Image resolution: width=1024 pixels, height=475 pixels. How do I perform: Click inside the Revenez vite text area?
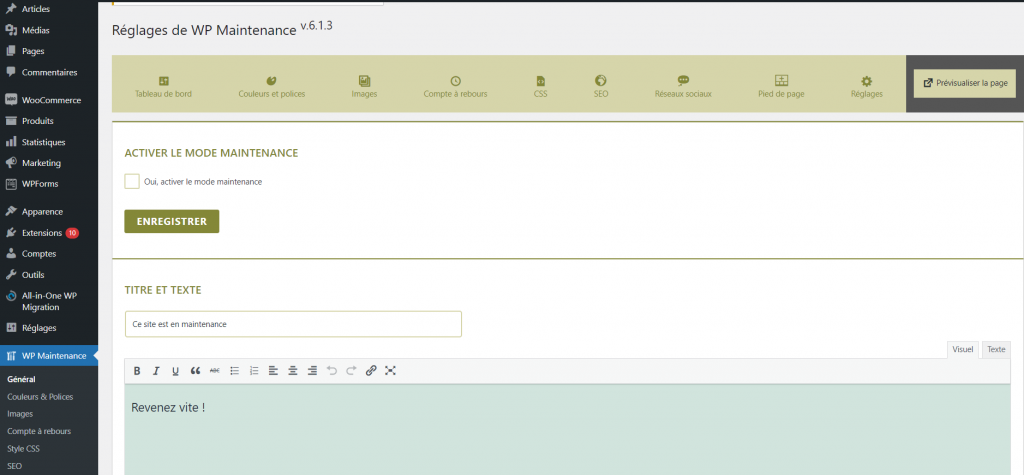pyautogui.click(x=568, y=429)
